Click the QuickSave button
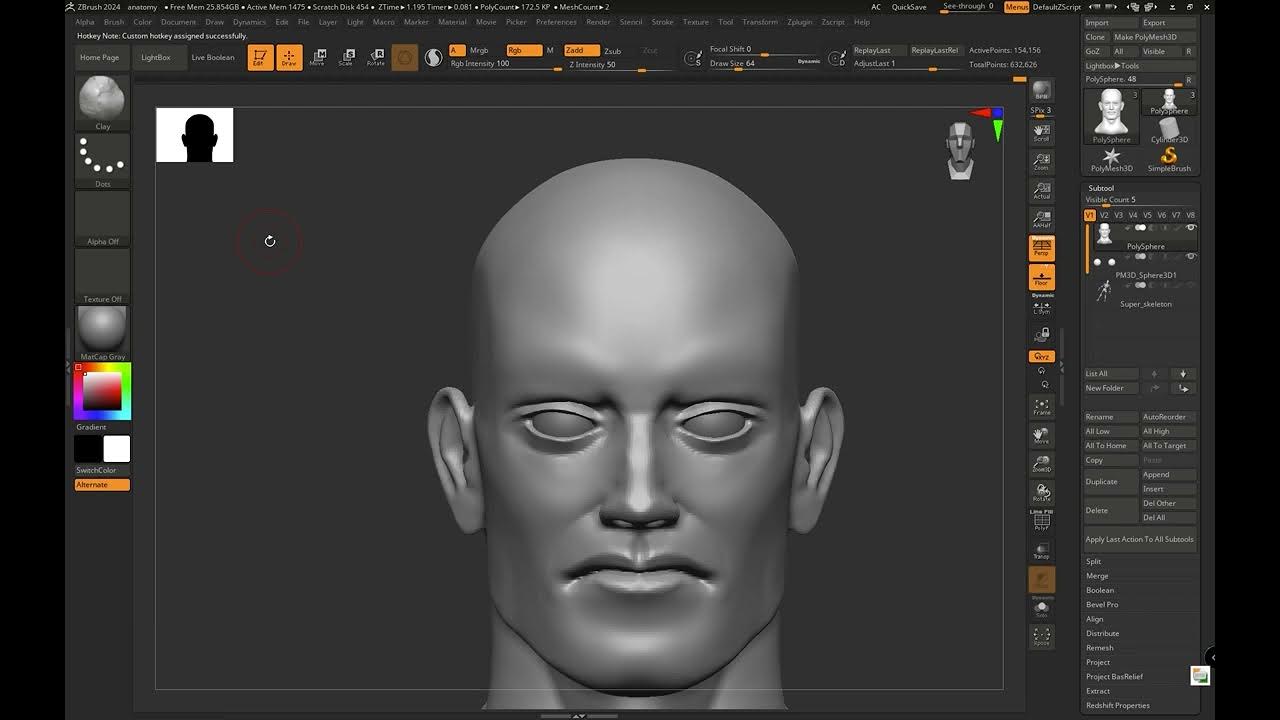This screenshot has height=720, width=1280. coord(909,7)
